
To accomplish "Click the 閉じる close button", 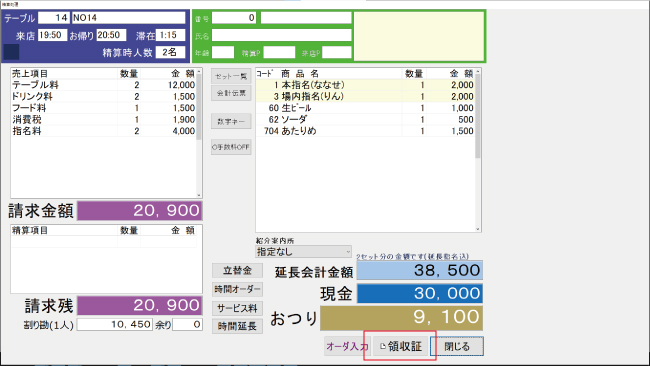I will [457, 346].
